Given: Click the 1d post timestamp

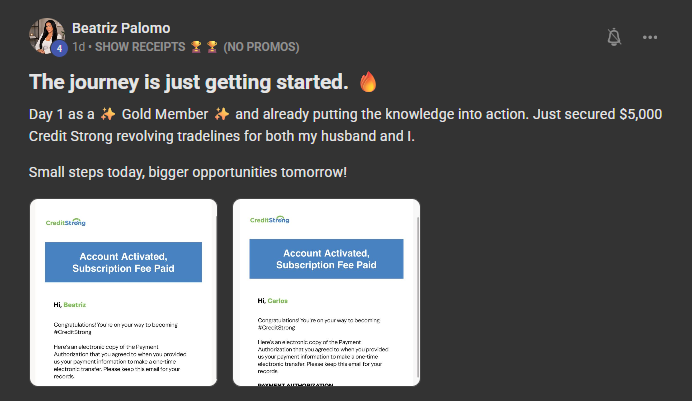Looking at the screenshot, I should click(79, 47).
